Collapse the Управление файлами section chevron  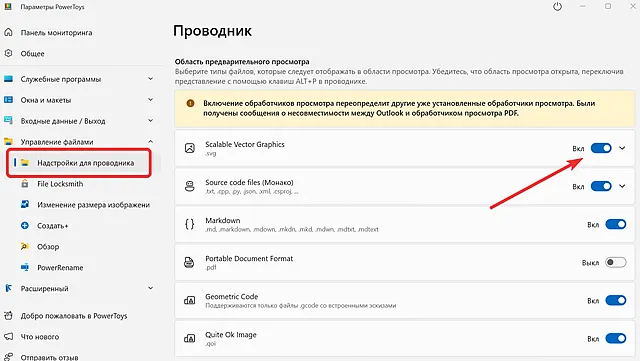pyautogui.click(x=150, y=141)
